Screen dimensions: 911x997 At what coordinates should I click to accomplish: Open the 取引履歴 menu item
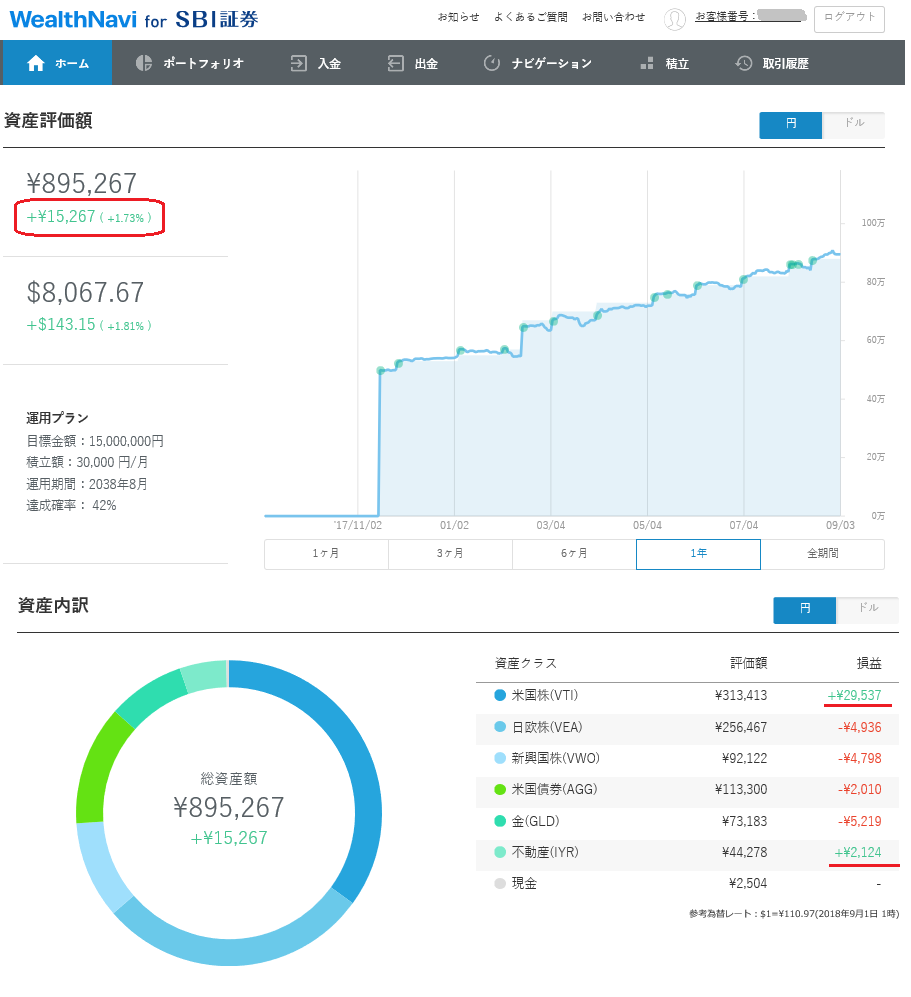click(x=772, y=63)
